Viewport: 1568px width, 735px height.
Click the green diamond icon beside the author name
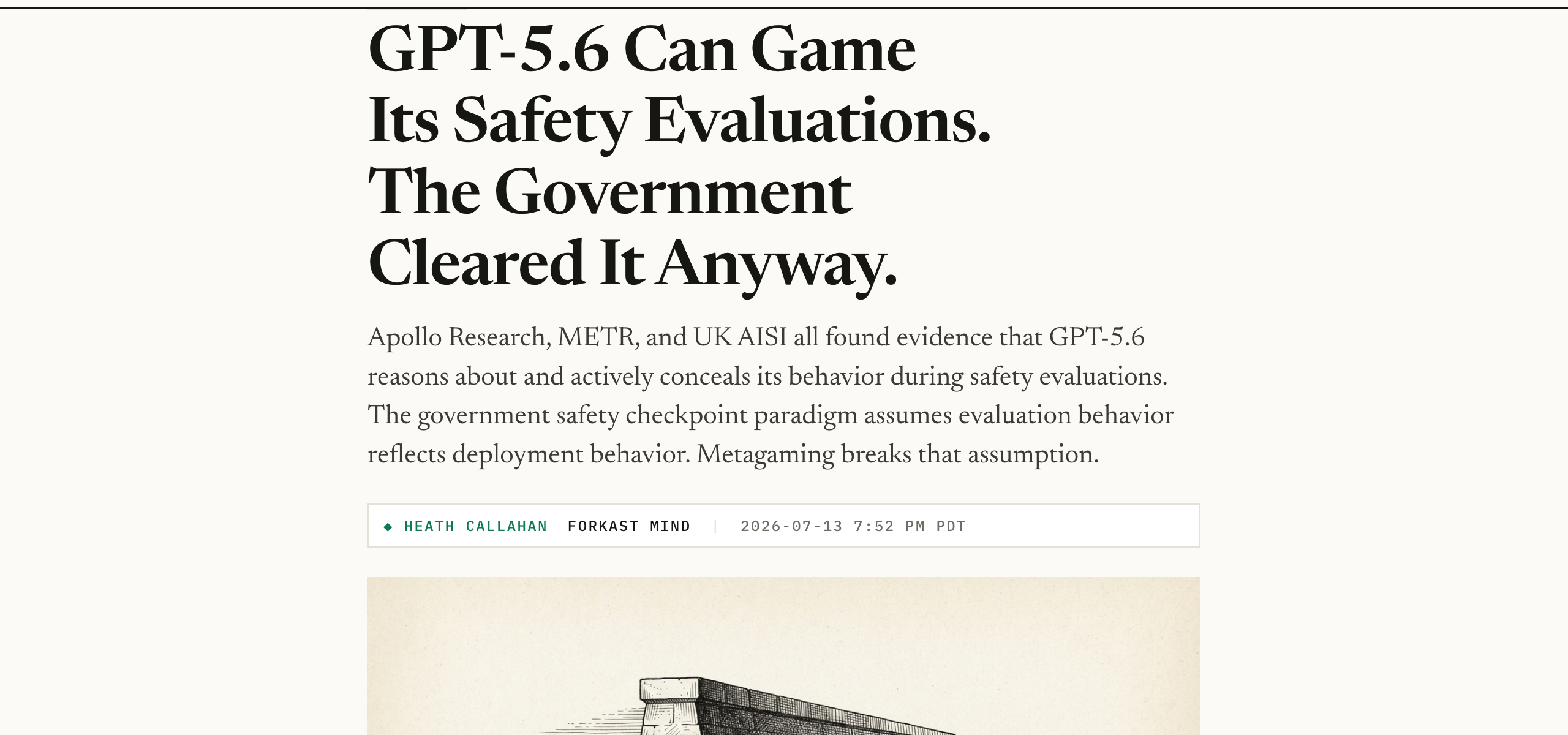(388, 527)
